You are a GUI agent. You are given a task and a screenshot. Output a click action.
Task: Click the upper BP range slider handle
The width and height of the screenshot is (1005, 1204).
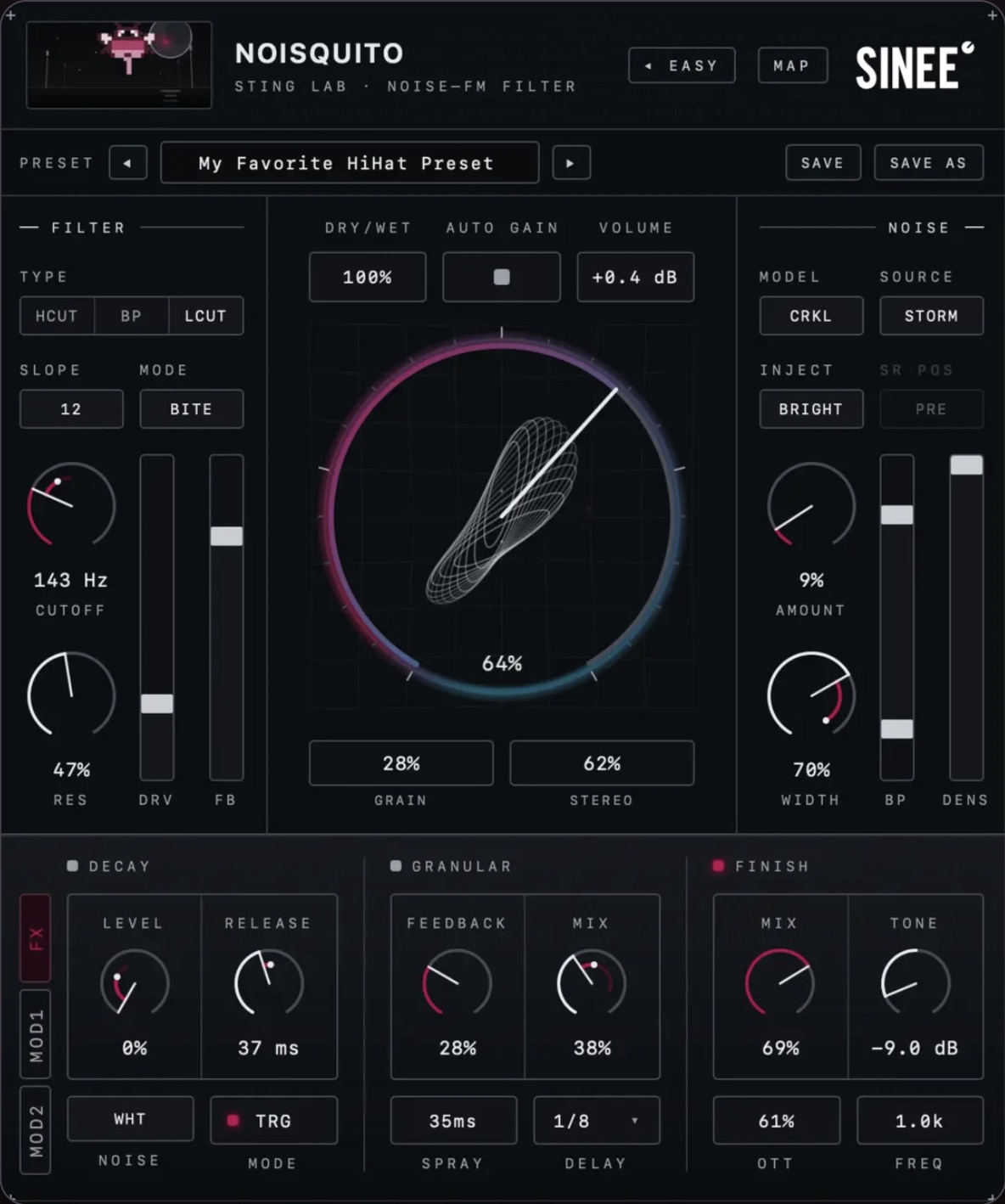click(x=897, y=515)
